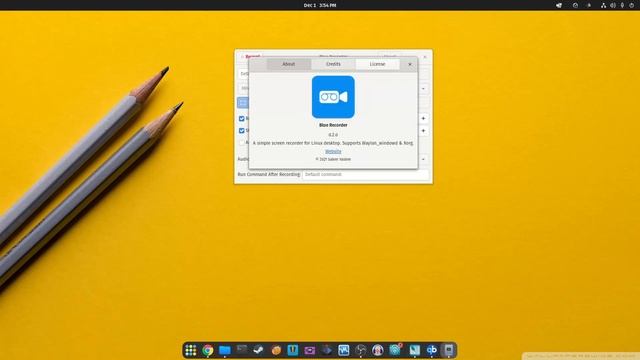Open the dark terminal icon in dock
The height and width of the screenshot is (360, 640).
(x=242, y=350)
